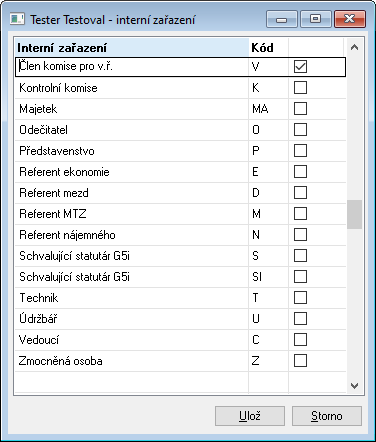Select the Zmocněná osoba row
376x442 pixels.
[x=180, y=361]
